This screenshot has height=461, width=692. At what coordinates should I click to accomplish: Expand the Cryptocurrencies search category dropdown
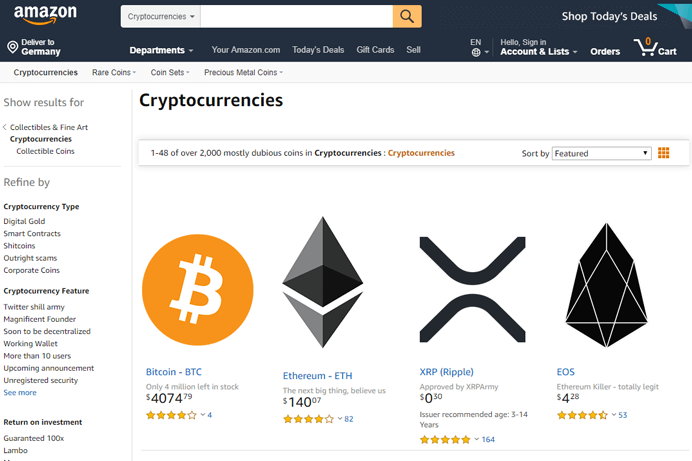(x=161, y=16)
